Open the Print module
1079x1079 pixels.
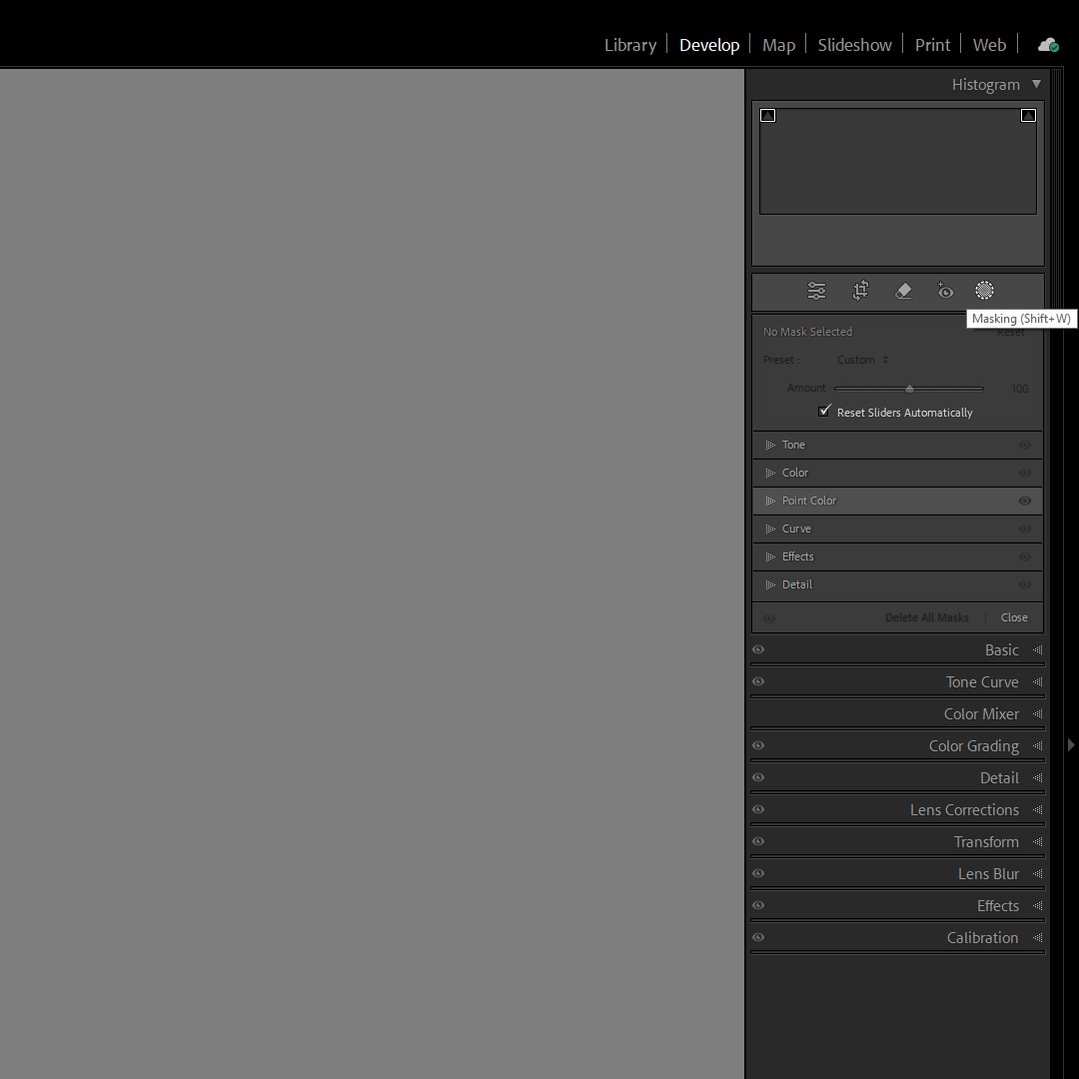click(x=932, y=45)
